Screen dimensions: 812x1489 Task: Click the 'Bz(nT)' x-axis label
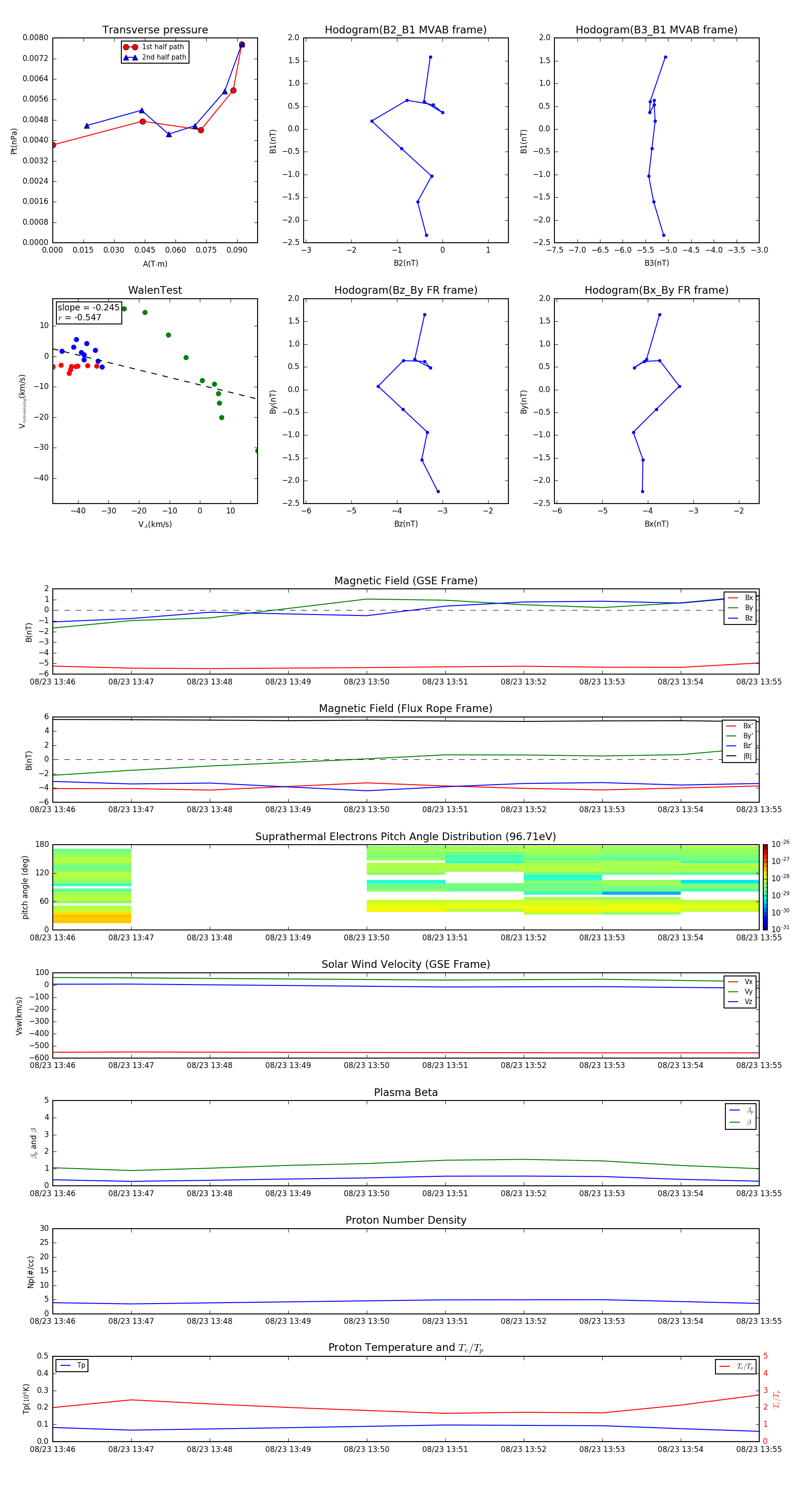click(406, 524)
